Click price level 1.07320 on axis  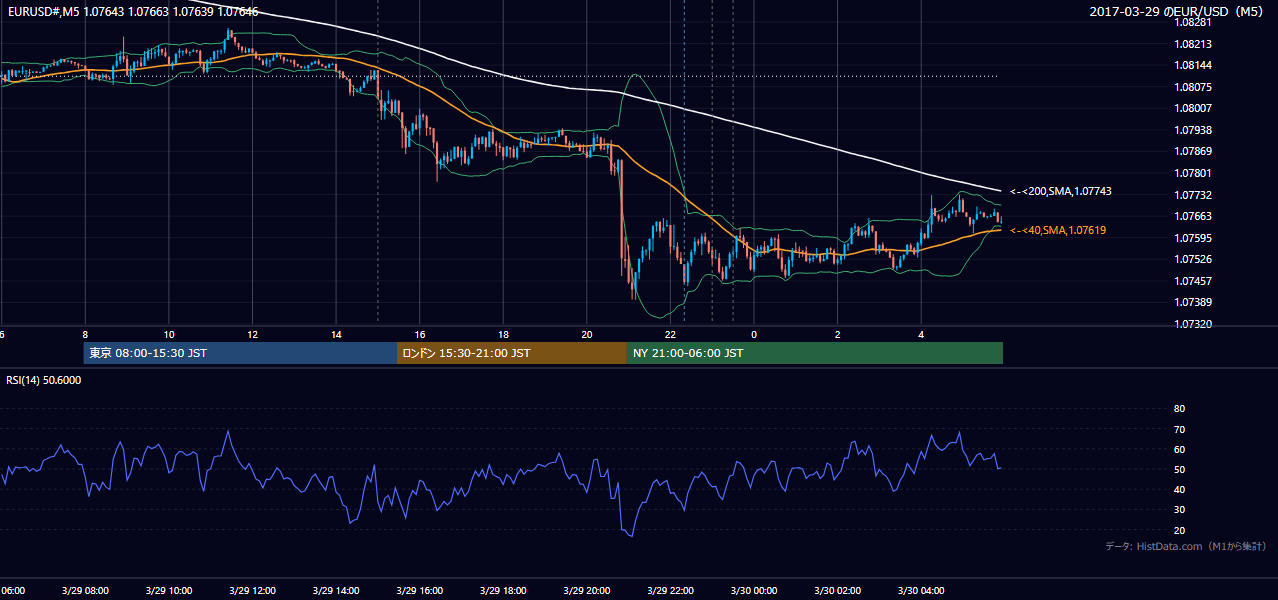1193,324
